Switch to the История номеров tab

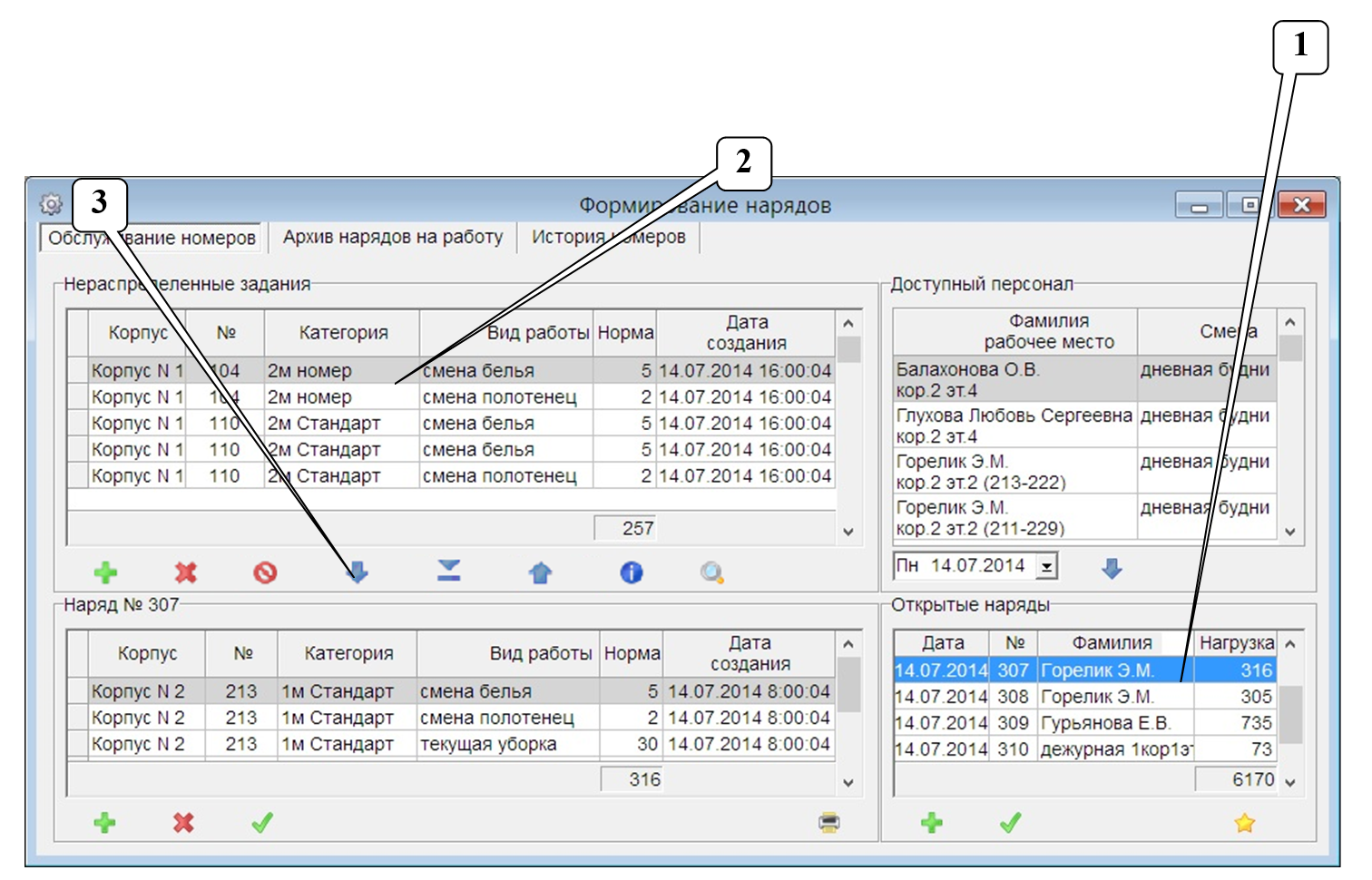click(x=608, y=238)
